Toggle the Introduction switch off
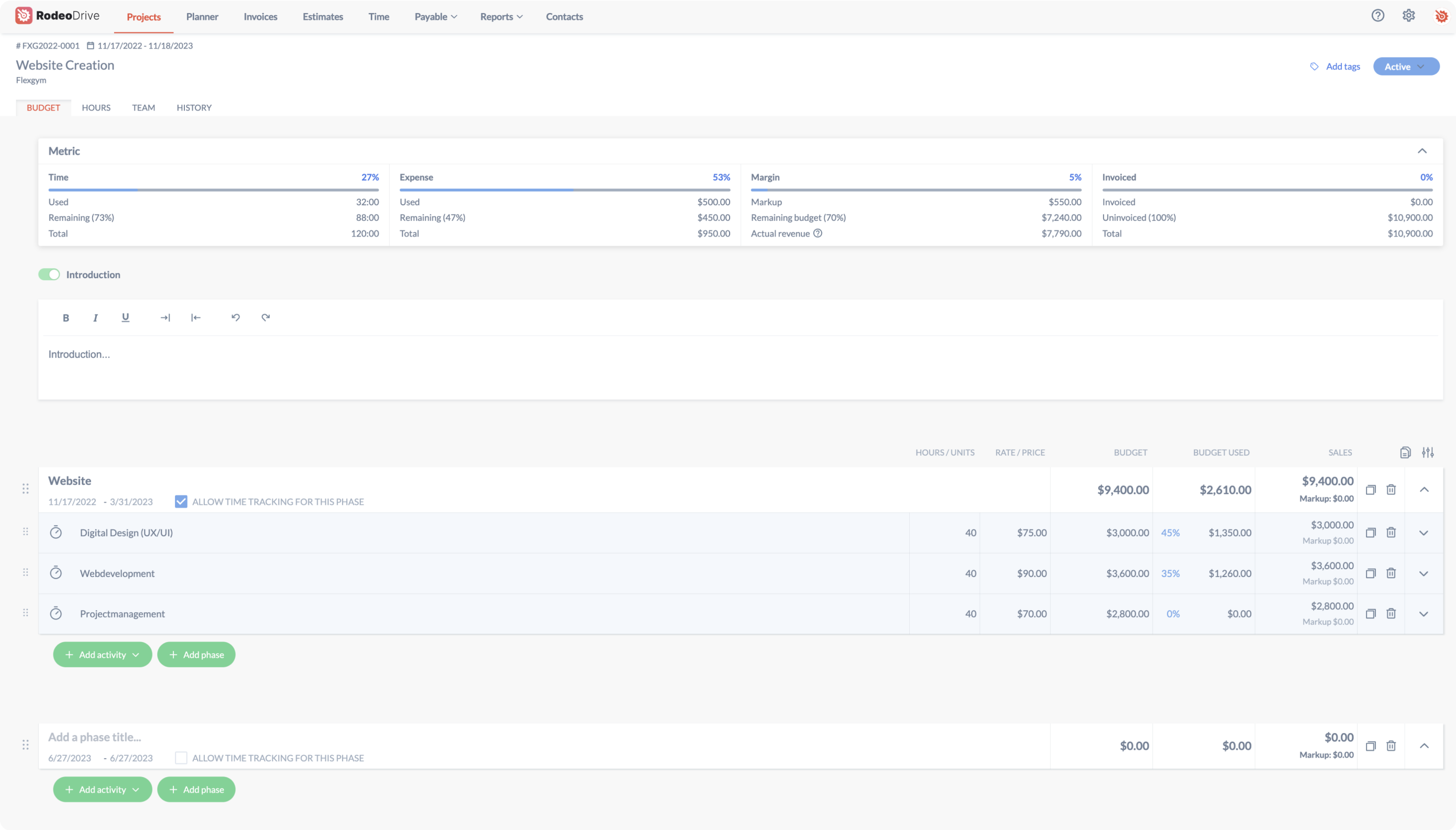Screen dimensions: 1456x830 pos(49,275)
